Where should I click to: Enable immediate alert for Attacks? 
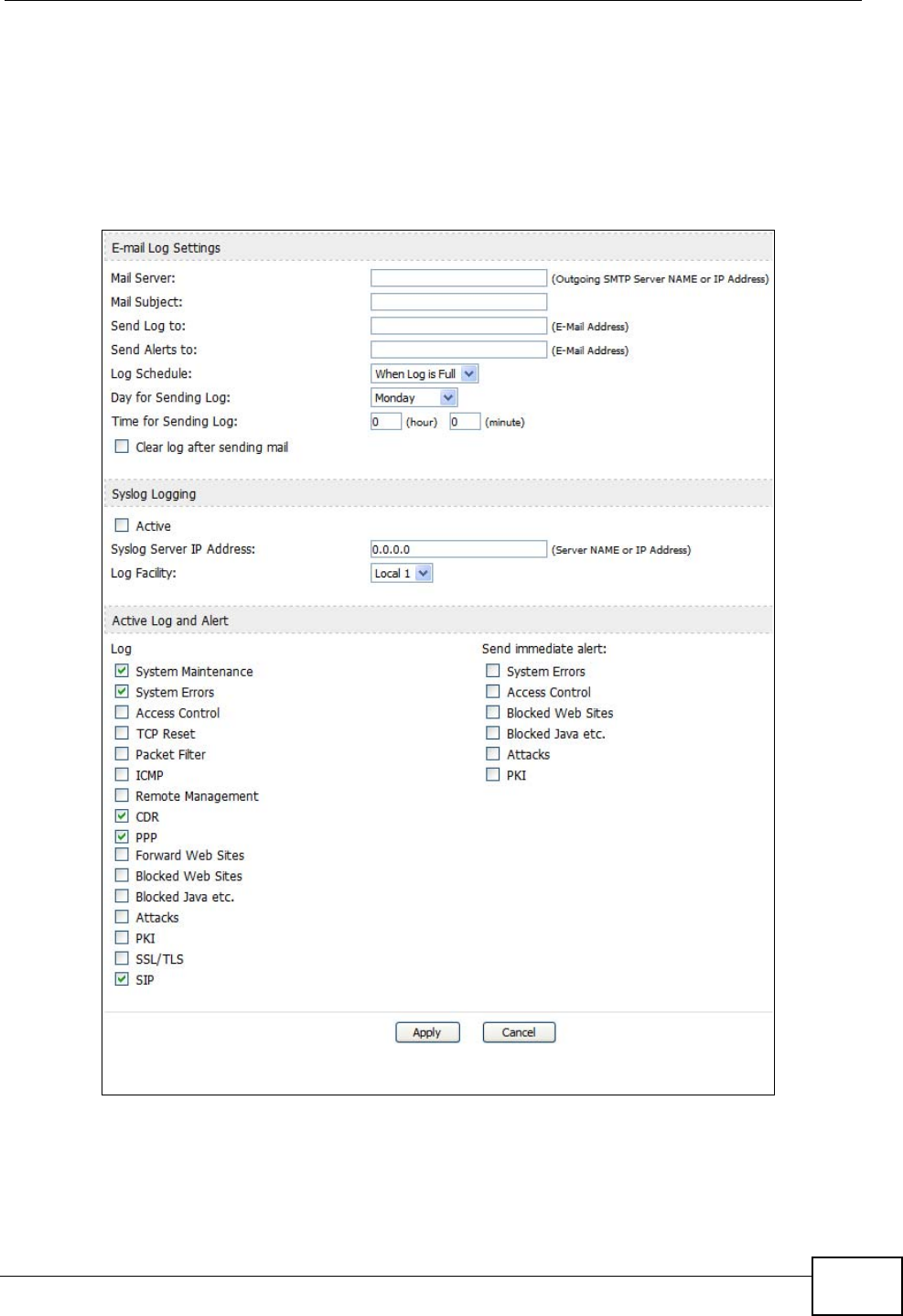[x=493, y=754]
